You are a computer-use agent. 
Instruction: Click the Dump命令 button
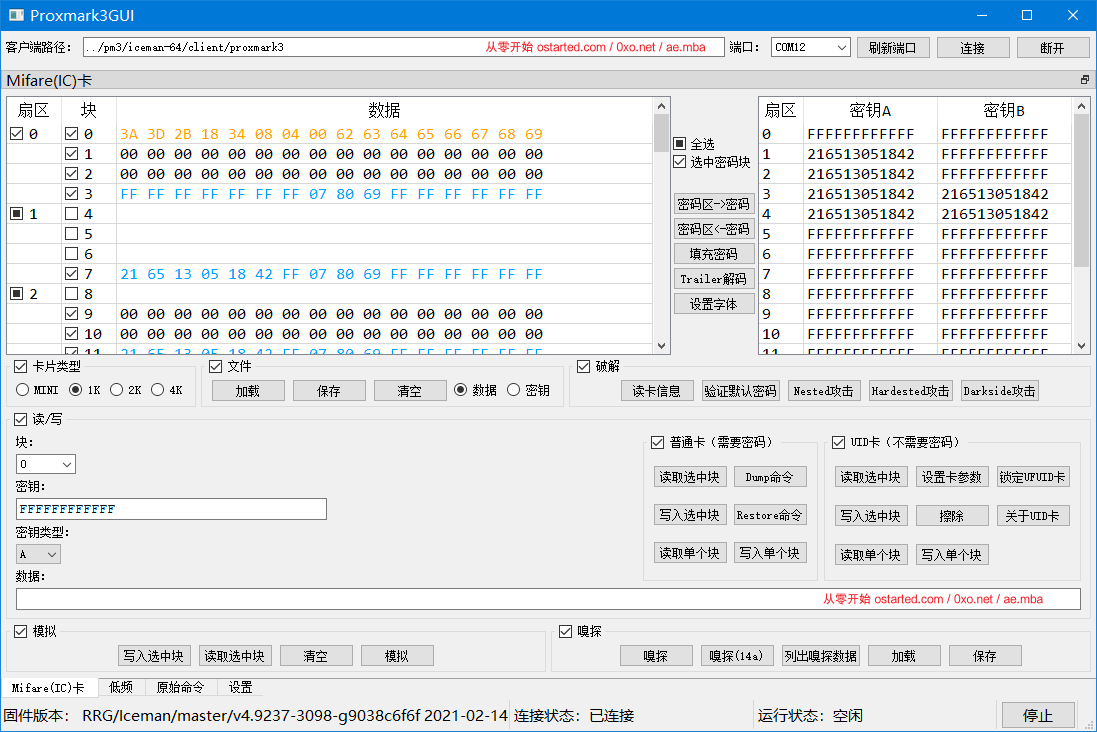pyautogui.click(x=770, y=477)
